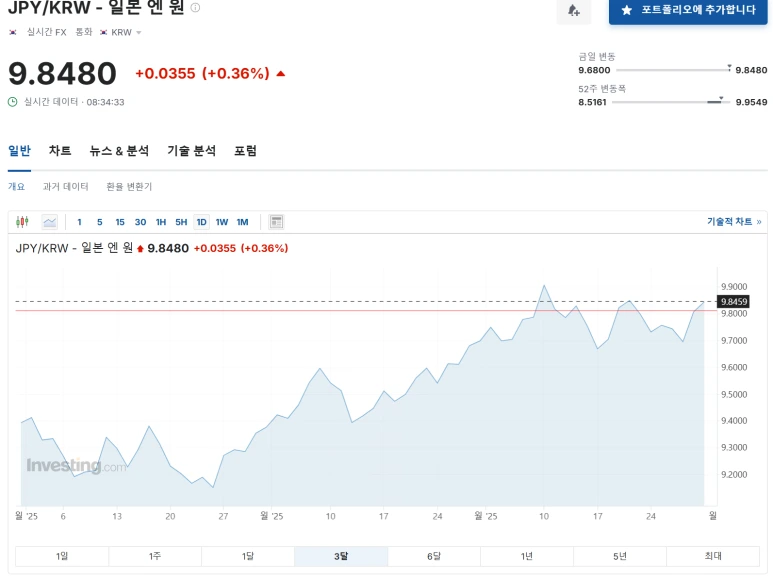Click the 52주 변동폭 range slider
This screenshot has width=773, height=580.
[671, 102]
